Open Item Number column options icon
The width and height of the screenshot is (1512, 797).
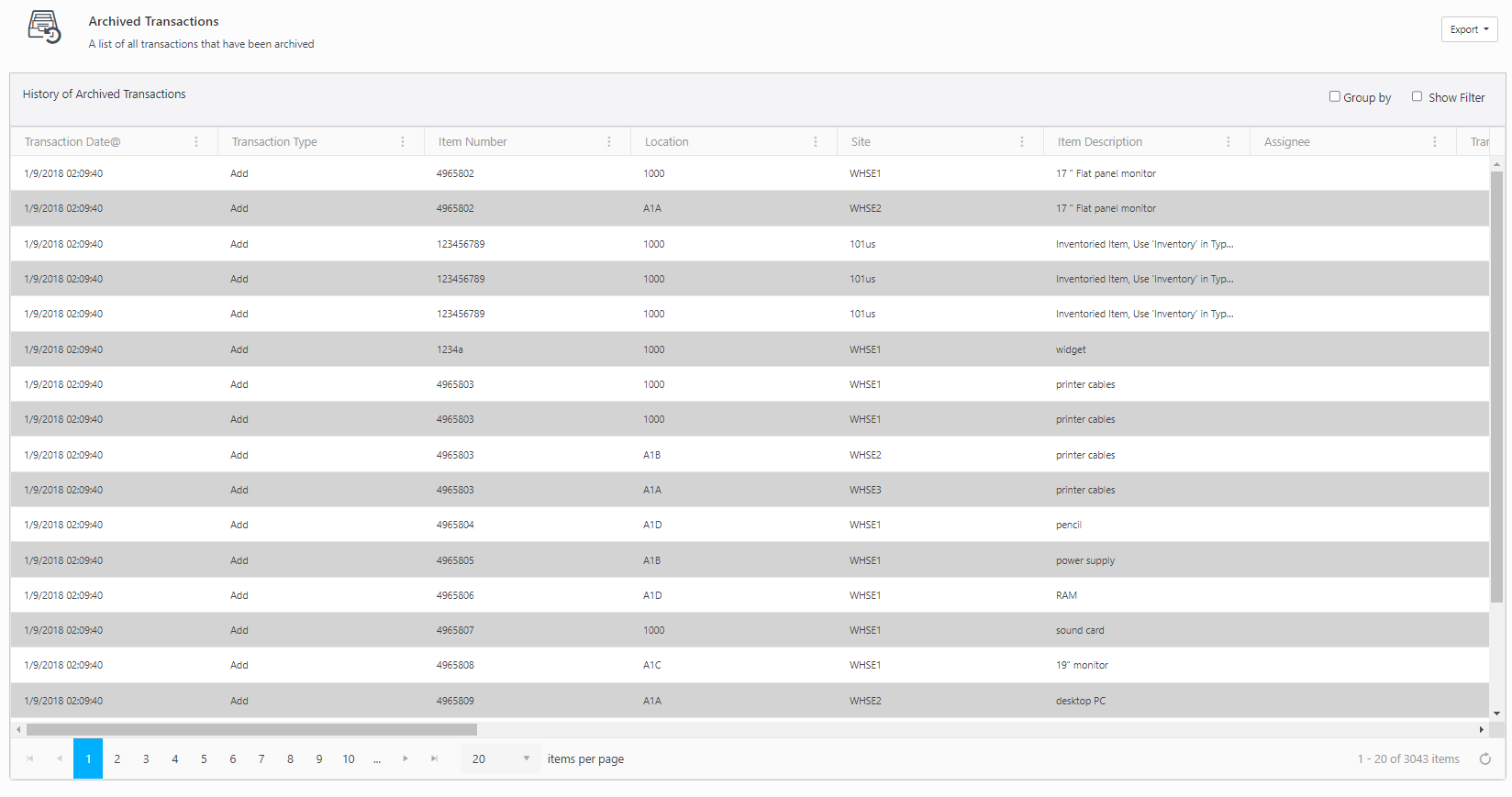tap(609, 142)
